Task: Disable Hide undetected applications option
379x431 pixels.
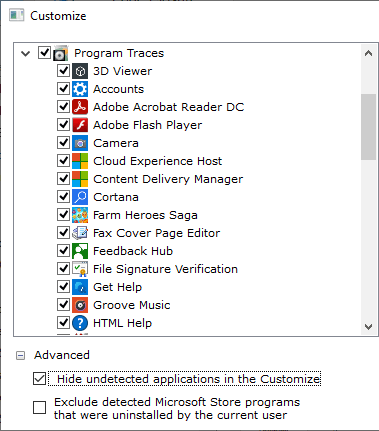Action: point(39,379)
